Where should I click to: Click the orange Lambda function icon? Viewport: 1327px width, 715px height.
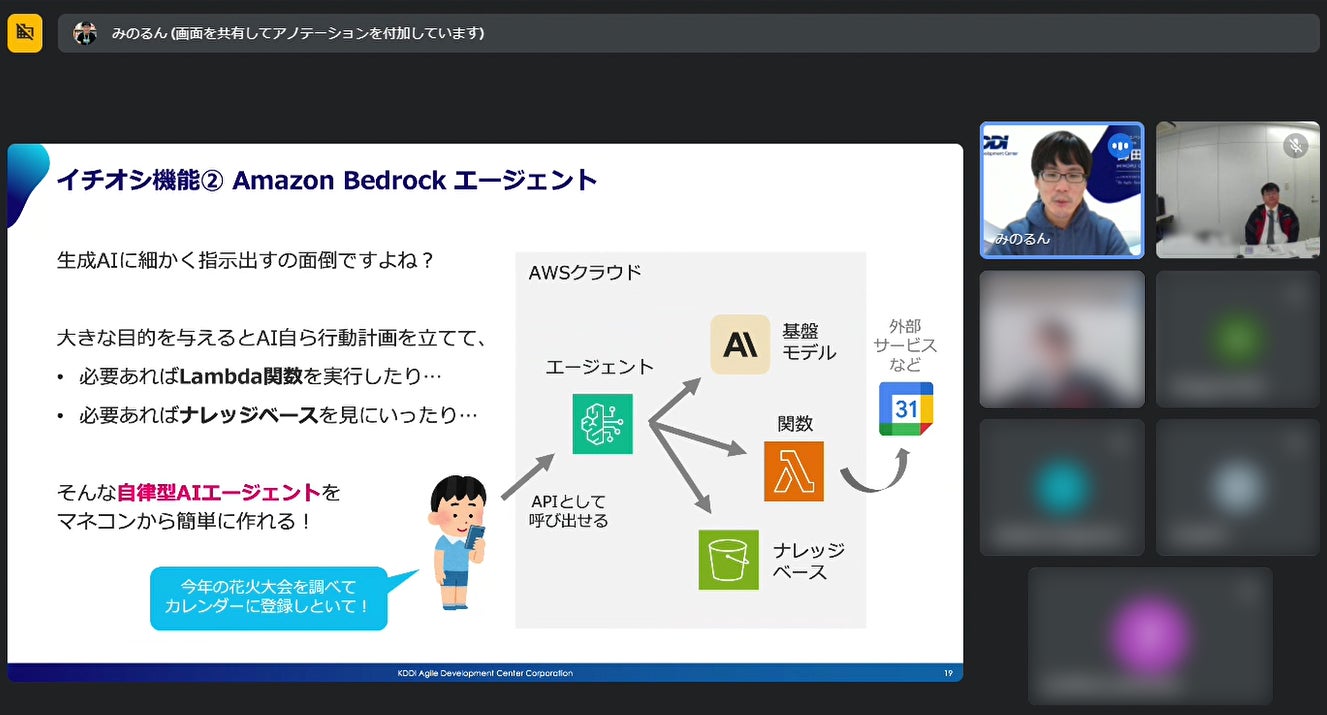794,471
